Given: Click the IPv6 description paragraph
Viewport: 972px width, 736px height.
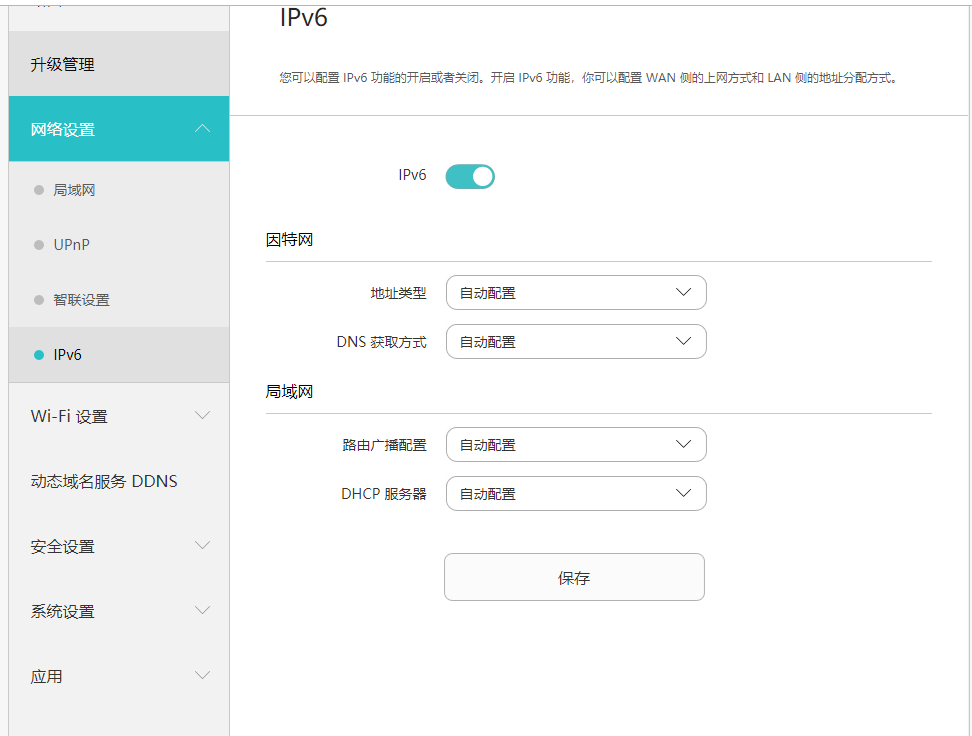Looking at the screenshot, I should 588,78.
